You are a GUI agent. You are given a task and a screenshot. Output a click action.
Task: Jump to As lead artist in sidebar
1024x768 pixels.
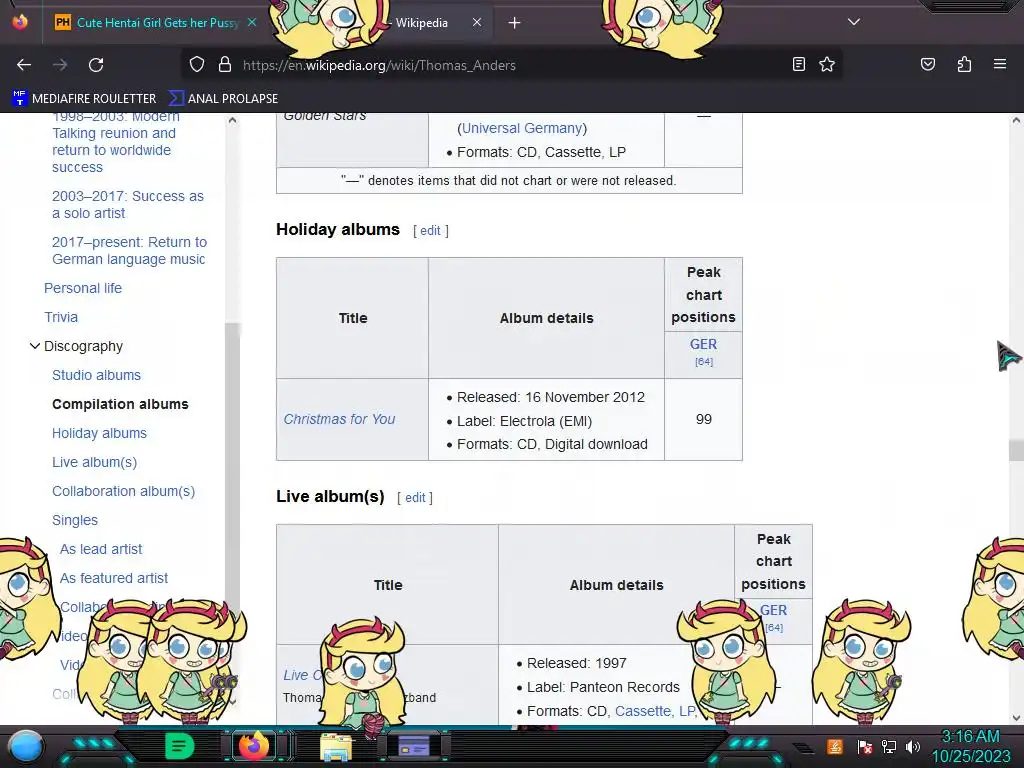tap(101, 549)
